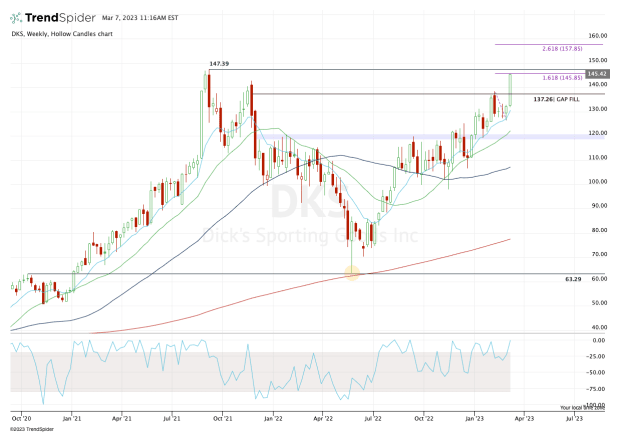Click the 'DKS, Weekly, Hollow Candles chart' label
The image size is (620, 434).
click(x=62, y=34)
